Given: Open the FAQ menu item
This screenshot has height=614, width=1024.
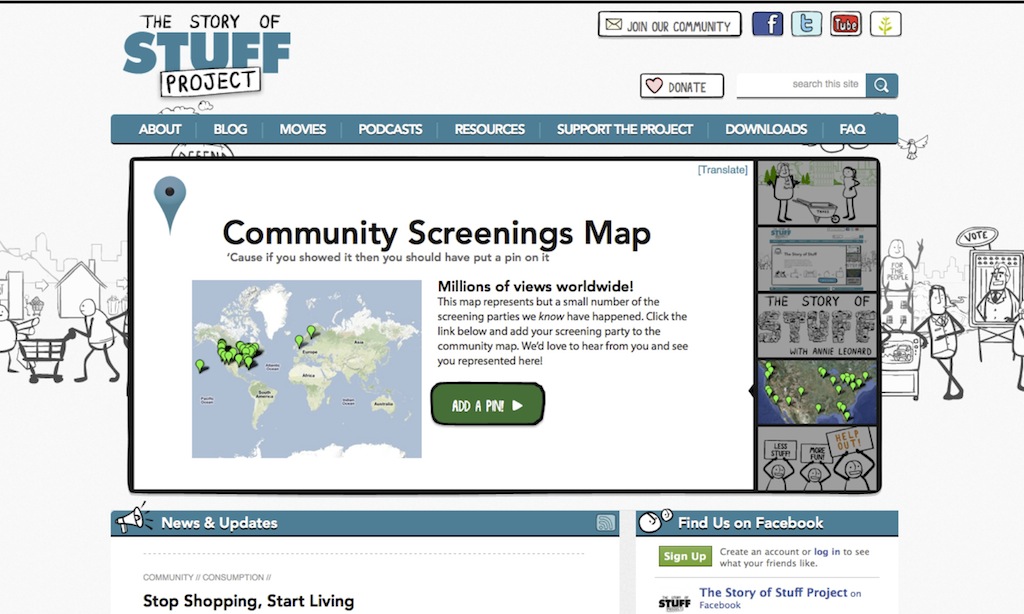Looking at the screenshot, I should click(852, 129).
